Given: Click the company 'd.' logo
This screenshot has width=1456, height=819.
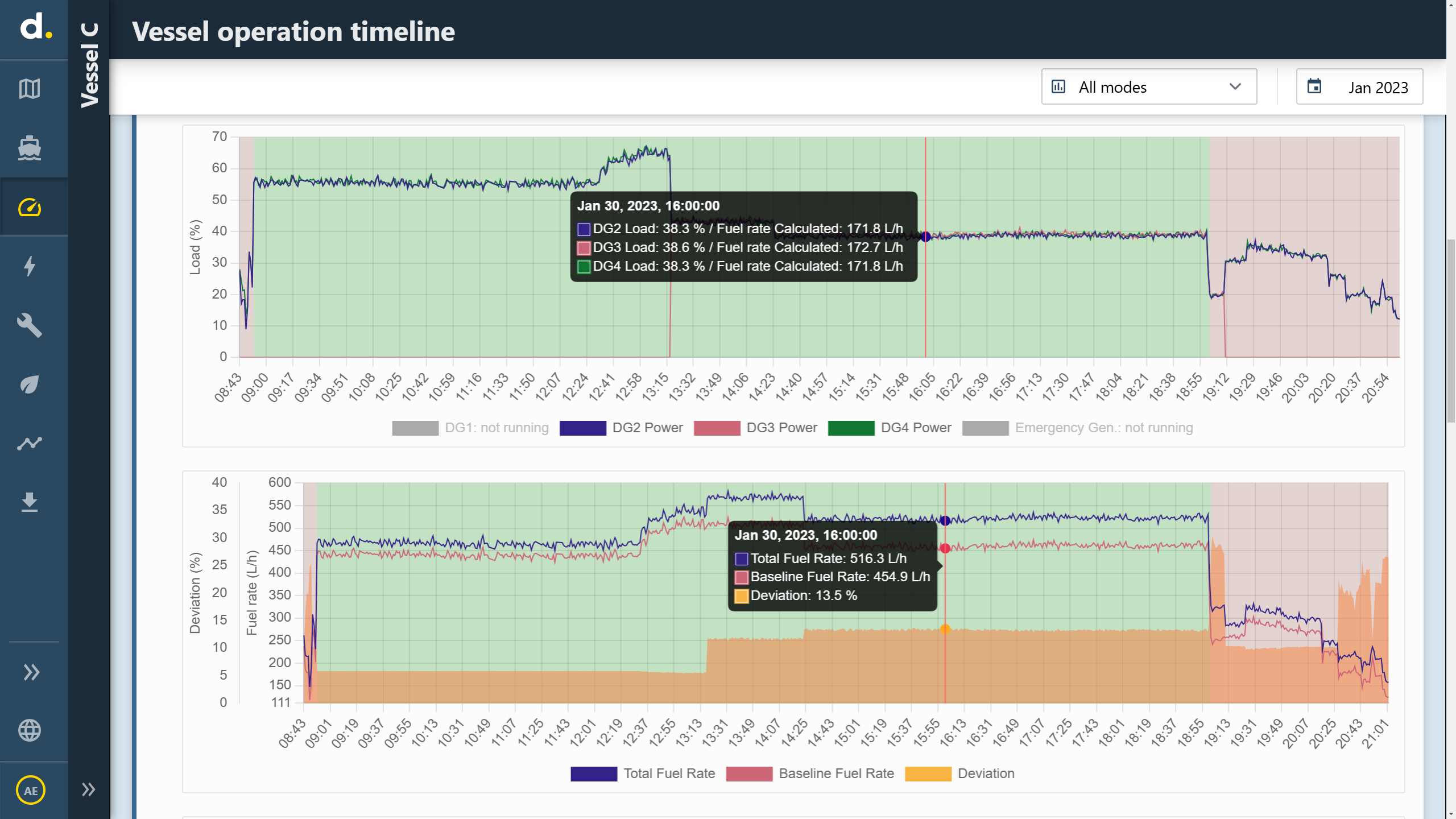Looking at the screenshot, I should (x=36, y=27).
